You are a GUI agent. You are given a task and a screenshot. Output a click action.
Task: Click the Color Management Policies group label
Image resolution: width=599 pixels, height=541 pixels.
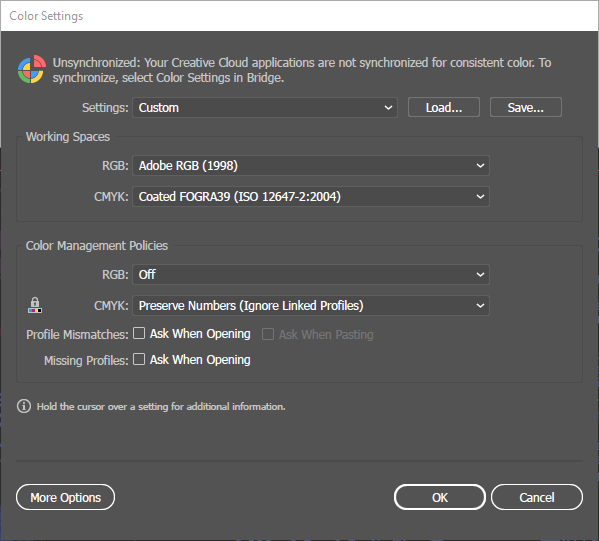pos(97,245)
